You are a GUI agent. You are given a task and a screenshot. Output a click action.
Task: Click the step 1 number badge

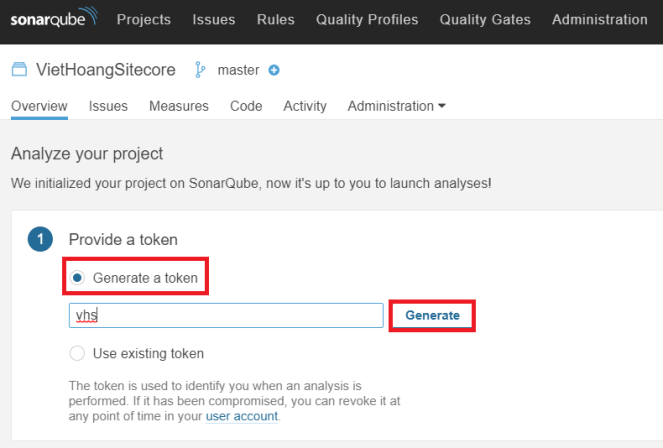tap(40, 240)
